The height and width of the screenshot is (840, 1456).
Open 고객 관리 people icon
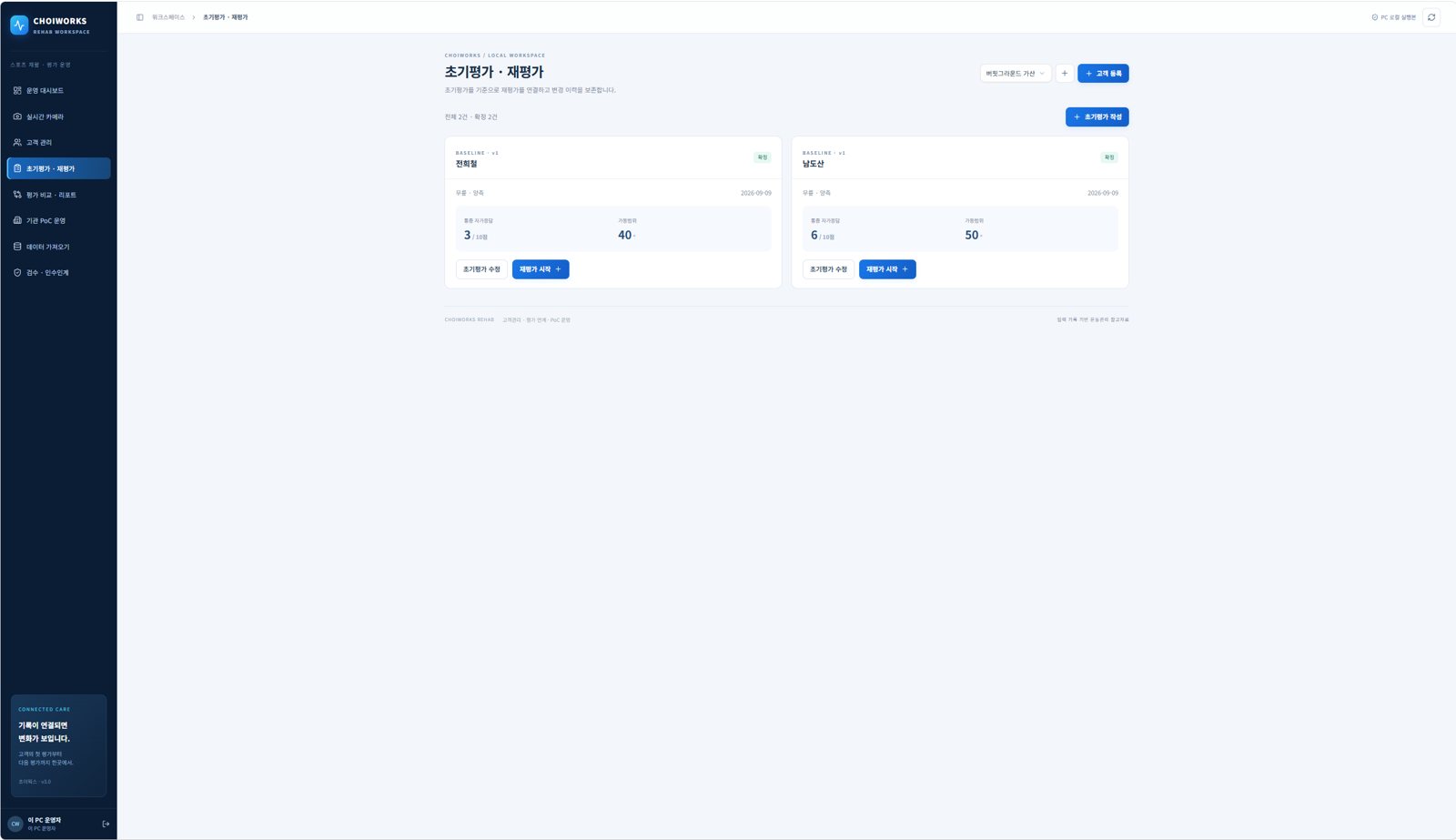[x=17, y=143]
